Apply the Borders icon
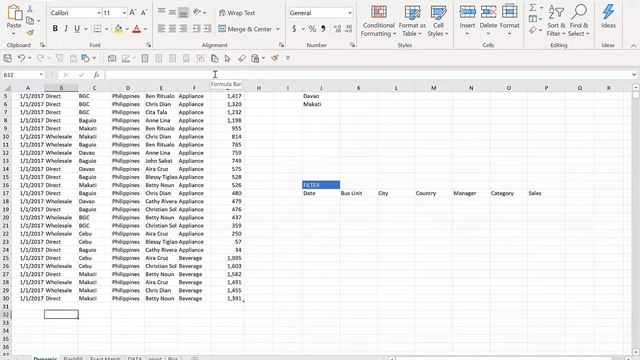This screenshot has width=640, height=360. point(97,29)
